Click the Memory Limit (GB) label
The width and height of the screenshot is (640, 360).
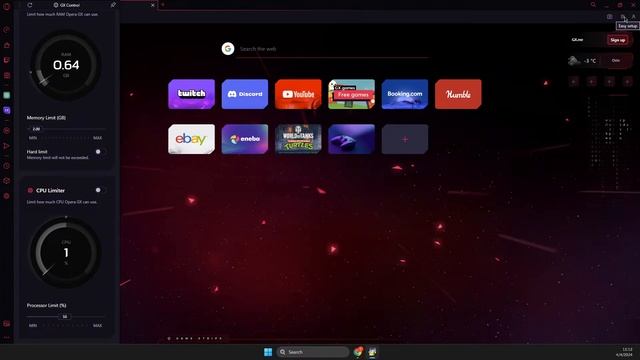[46, 118]
